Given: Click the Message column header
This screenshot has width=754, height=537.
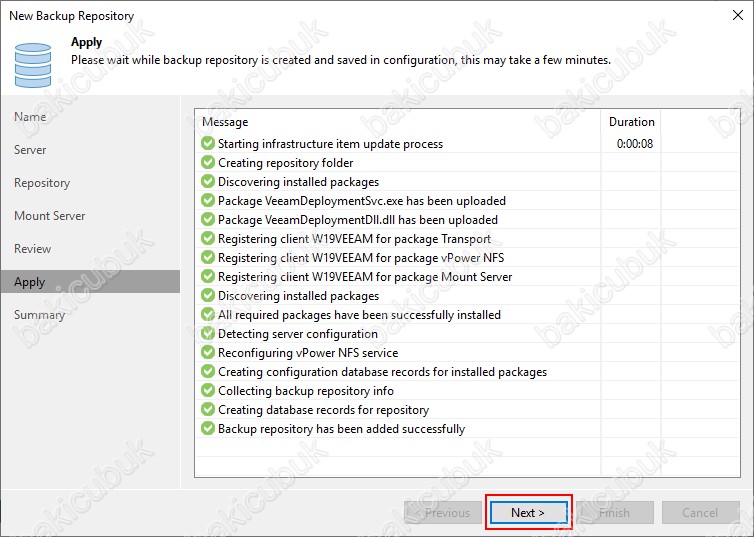Looking at the screenshot, I should (225, 122).
